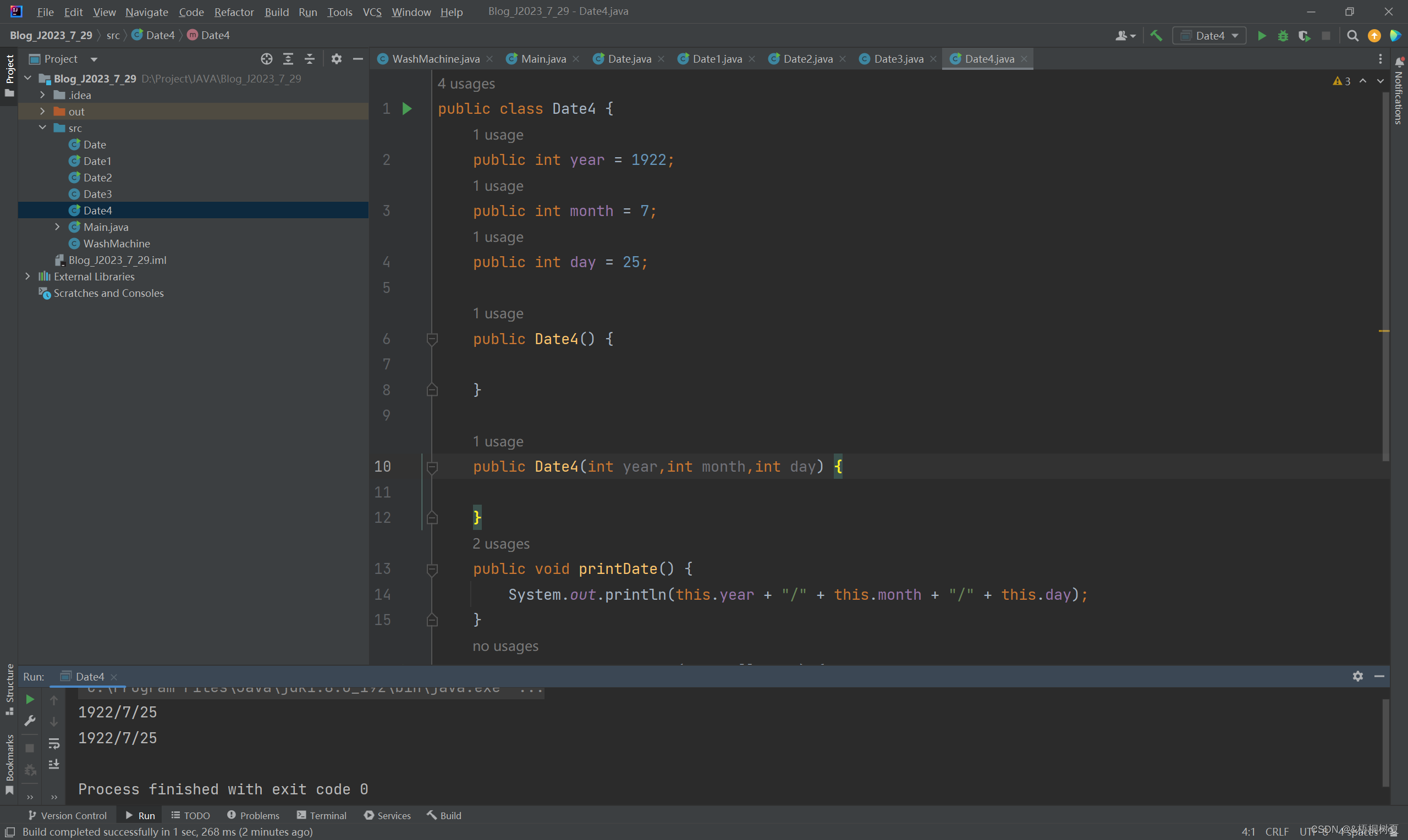Open the Version Control tool window
Screen dimensions: 1408x840
pos(67,815)
